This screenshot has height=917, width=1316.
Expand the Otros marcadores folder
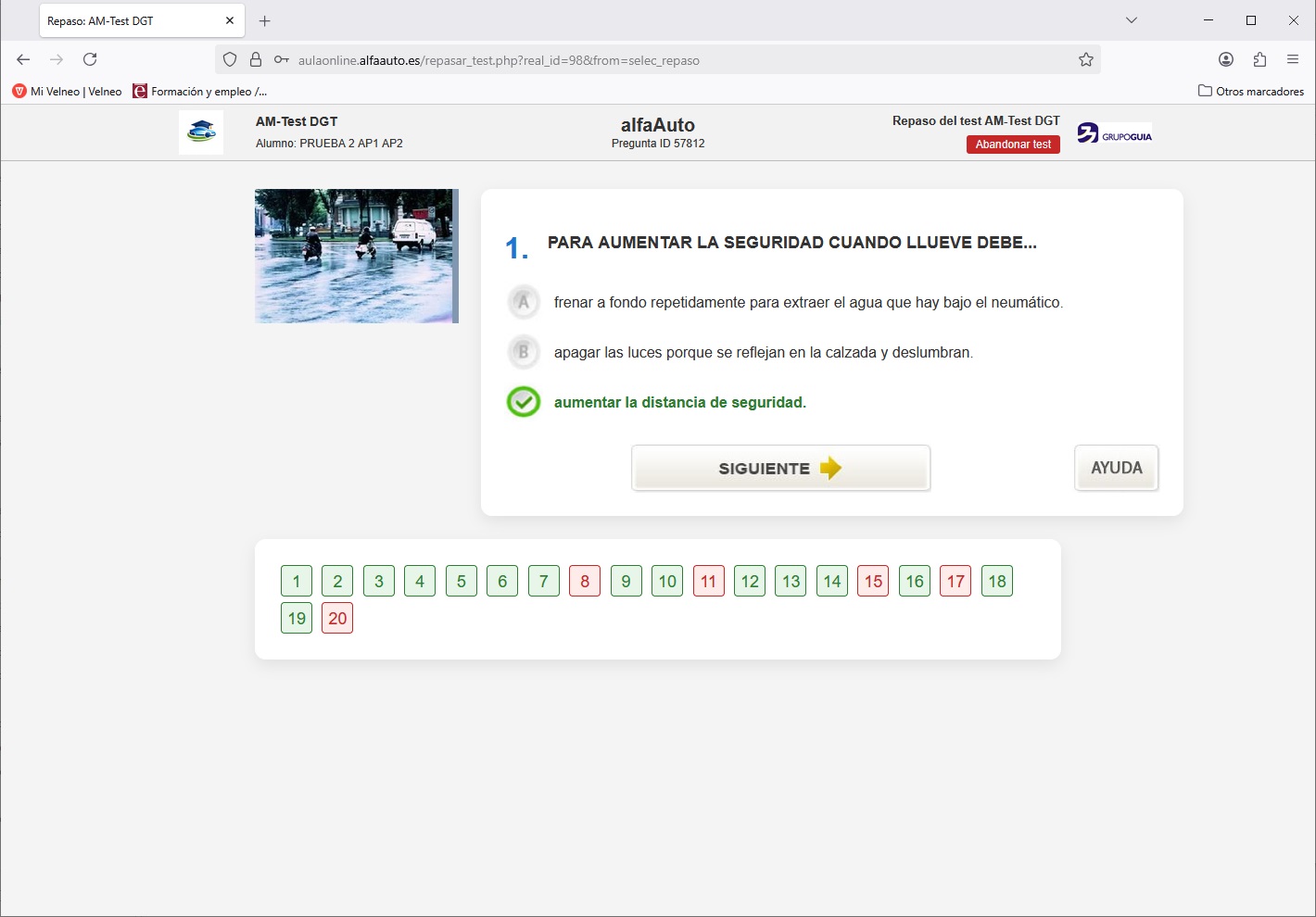pyautogui.click(x=1250, y=91)
